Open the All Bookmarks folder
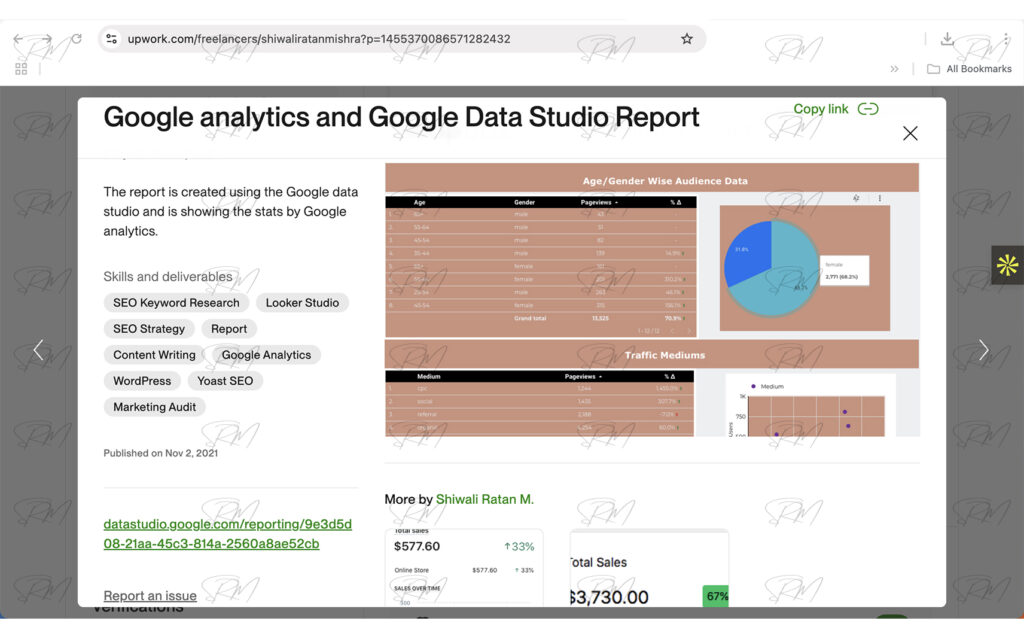This screenshot has height=639, width=1024. click(970, 69)
